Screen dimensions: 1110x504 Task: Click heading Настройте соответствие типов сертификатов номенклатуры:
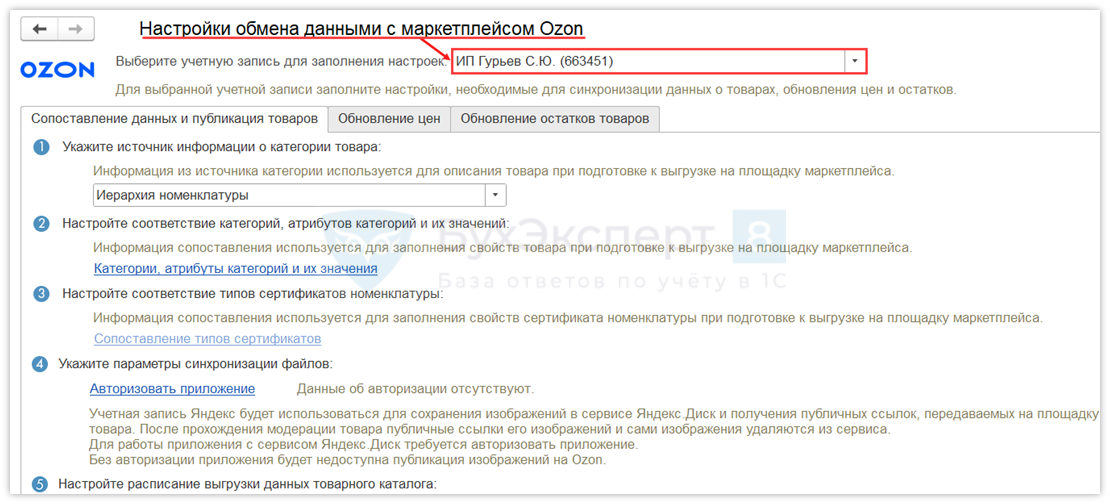[253, 293]
